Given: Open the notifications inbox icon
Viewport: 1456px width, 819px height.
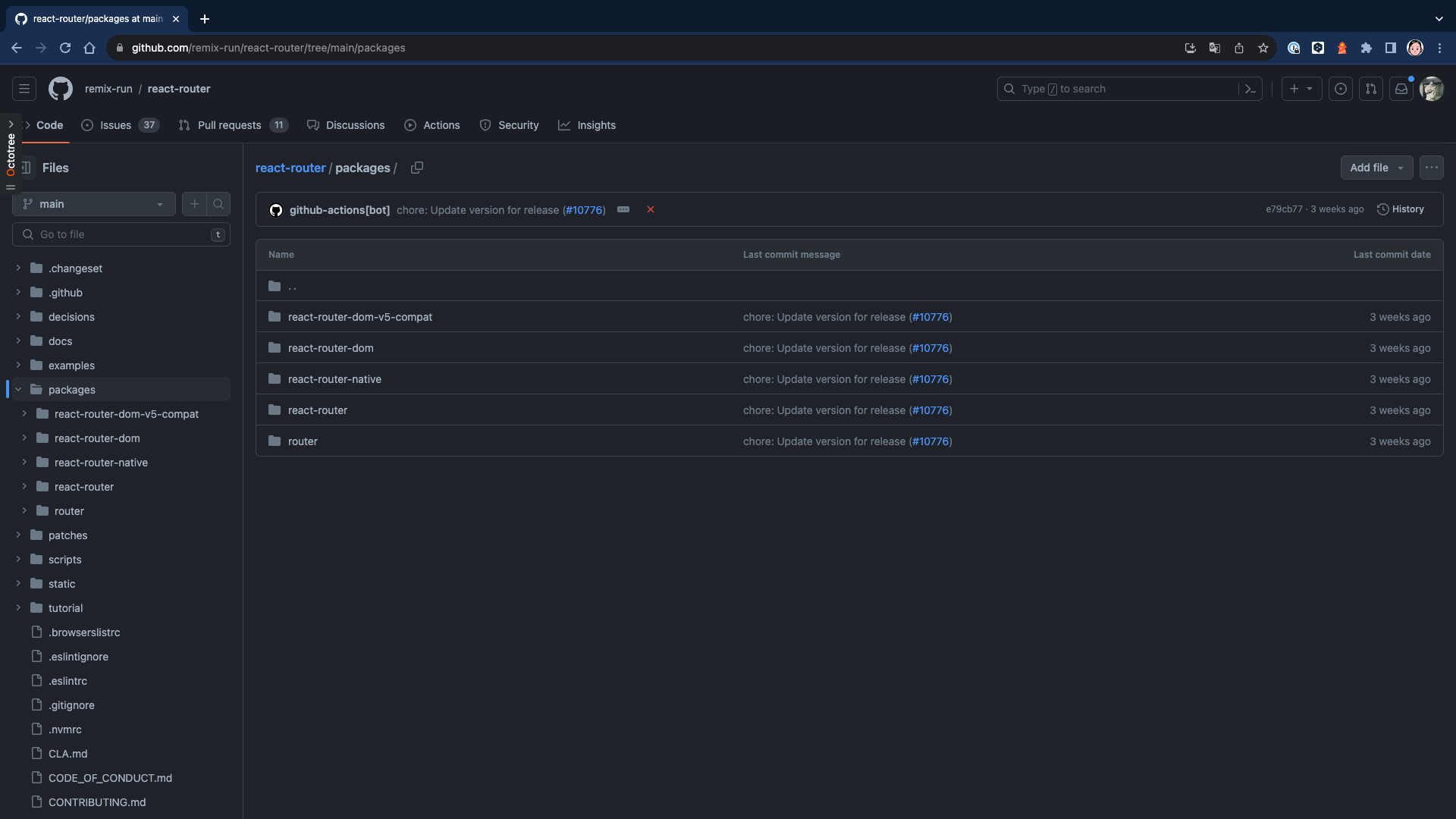Looking at the screenshot, I should pos(1401,89).
